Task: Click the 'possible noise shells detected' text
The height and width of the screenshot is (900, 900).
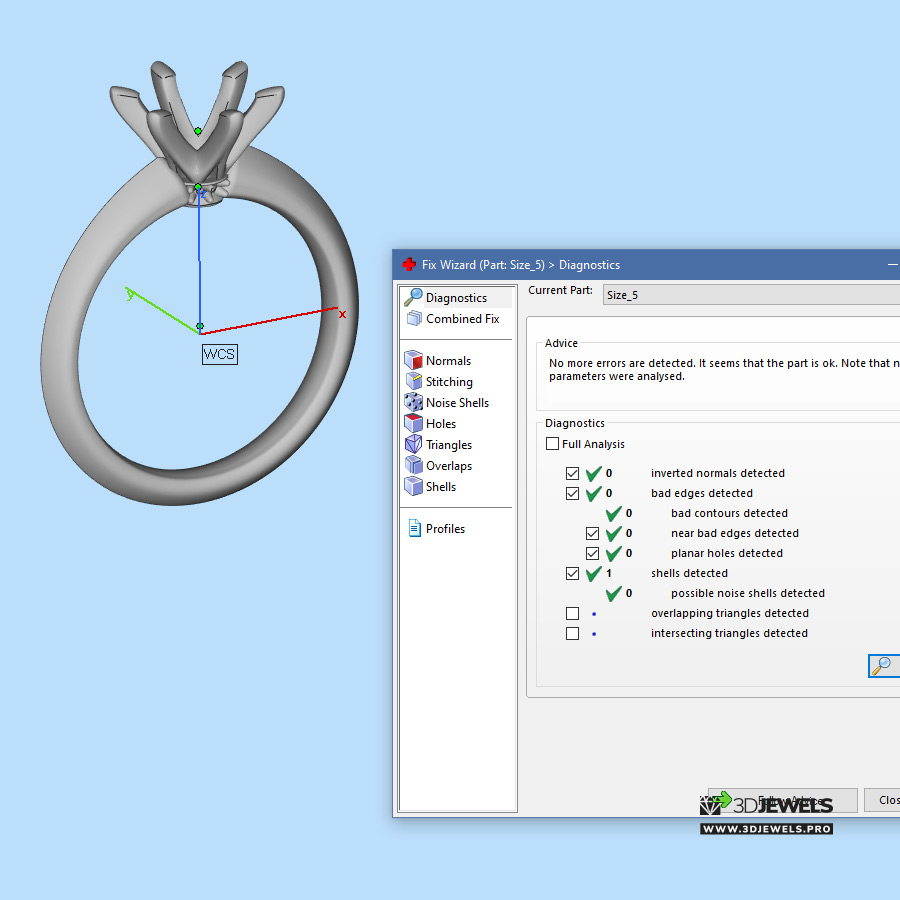Action: coord(747,593)
